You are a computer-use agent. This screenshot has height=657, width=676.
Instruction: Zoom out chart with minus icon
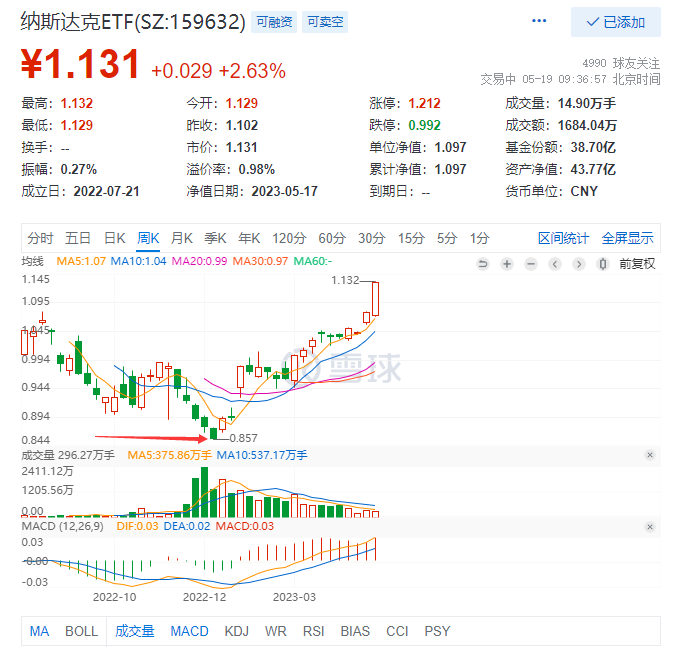click(531, 263)
